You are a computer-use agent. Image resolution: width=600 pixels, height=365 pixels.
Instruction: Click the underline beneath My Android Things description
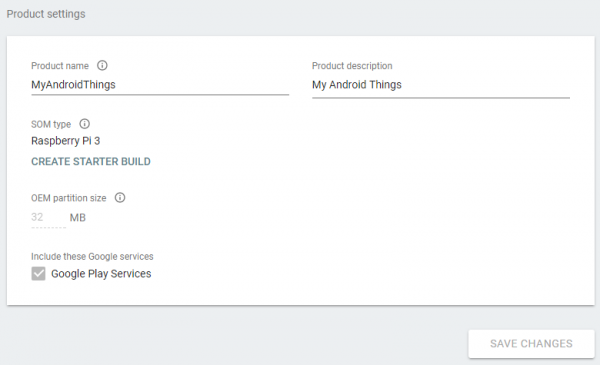tap(441, 98)
